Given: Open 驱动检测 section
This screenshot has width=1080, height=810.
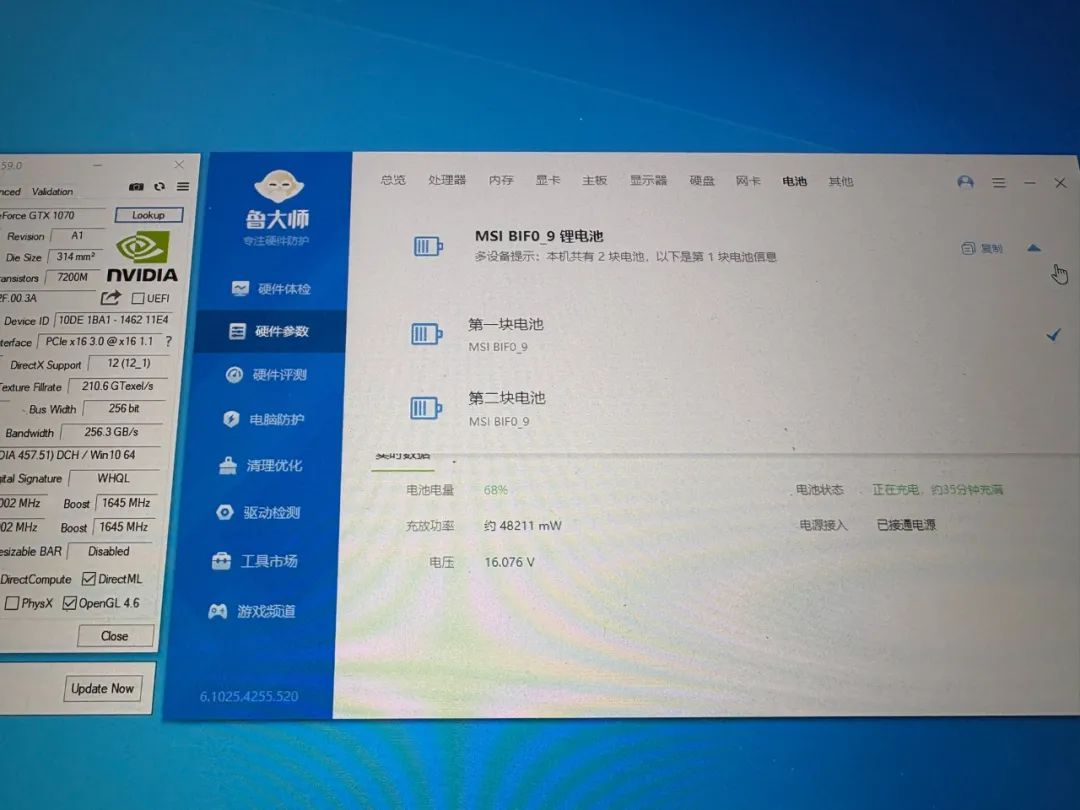Looking at the screenshot, I should click(x=258, y=512).
